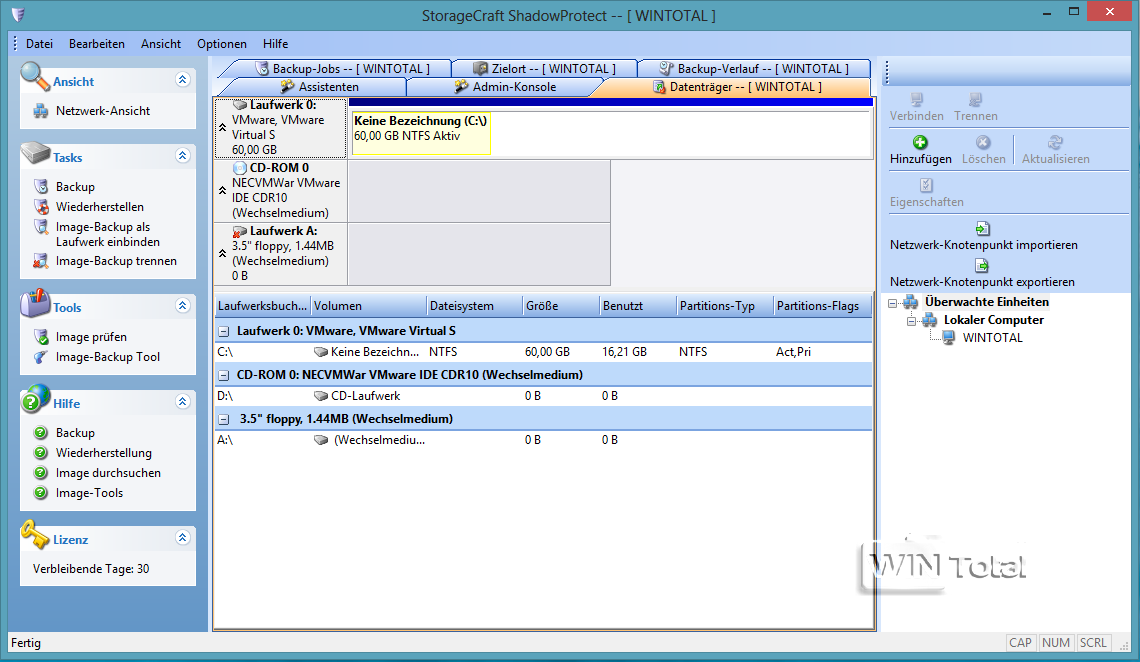The height and width of the screenshot is (662, 1140).
Task: Collapse Lokaler Computer tree node
Action: tap(911, 321)
